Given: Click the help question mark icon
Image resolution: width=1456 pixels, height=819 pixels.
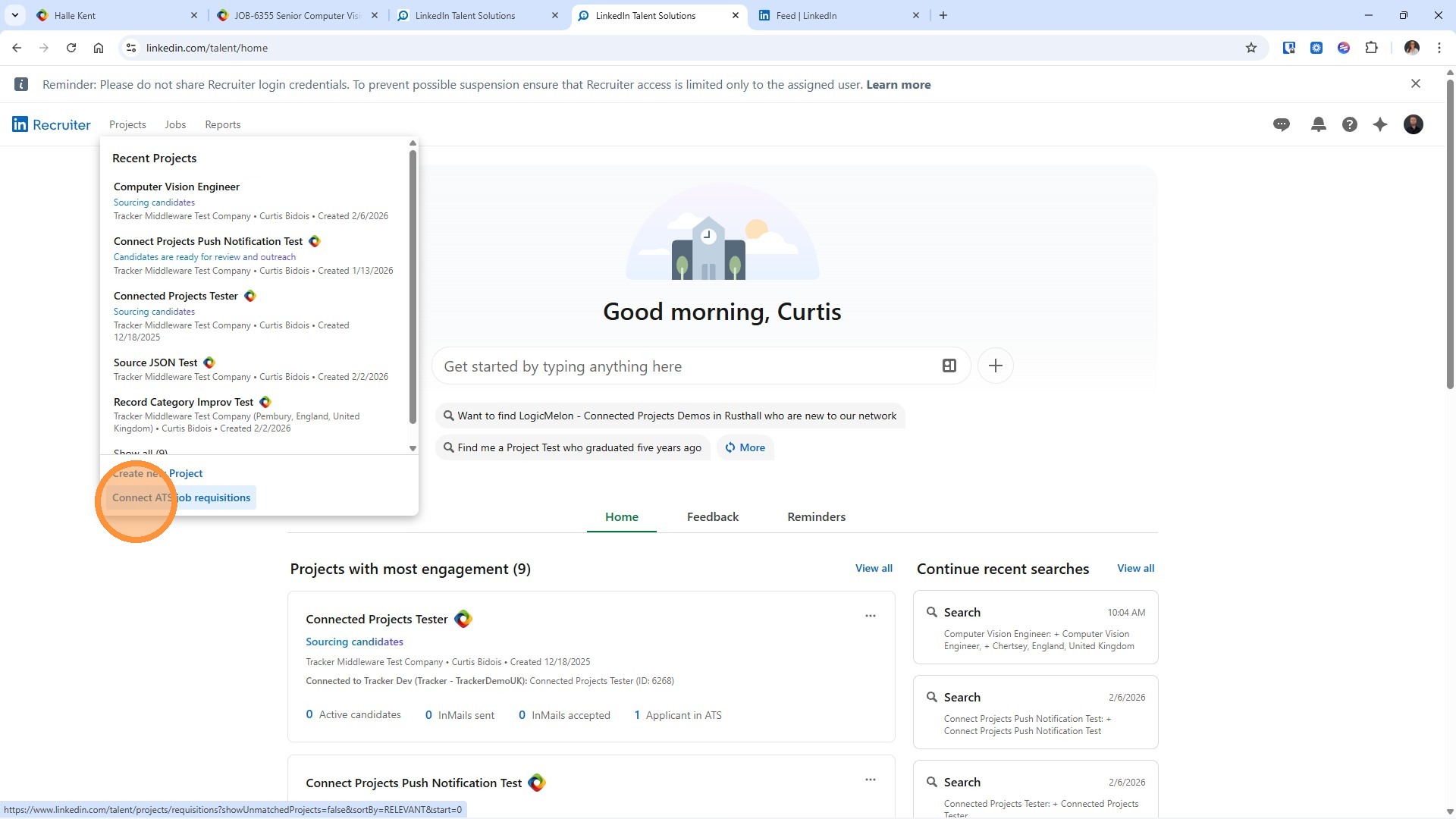Looking at the screenshot, I should [x=1349, y=124].
